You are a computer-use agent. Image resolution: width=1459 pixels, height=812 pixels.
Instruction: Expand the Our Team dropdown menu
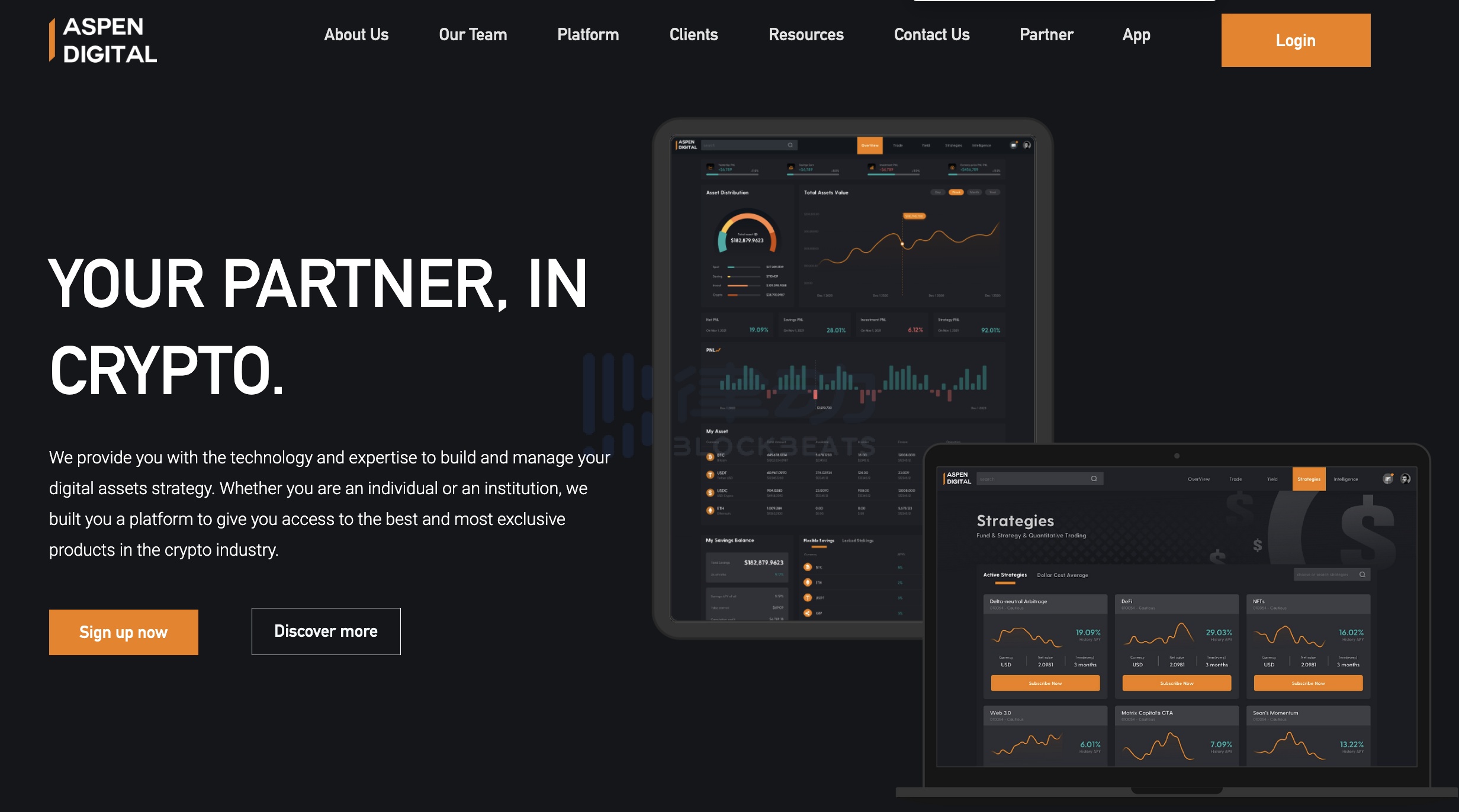click(472, 34)
